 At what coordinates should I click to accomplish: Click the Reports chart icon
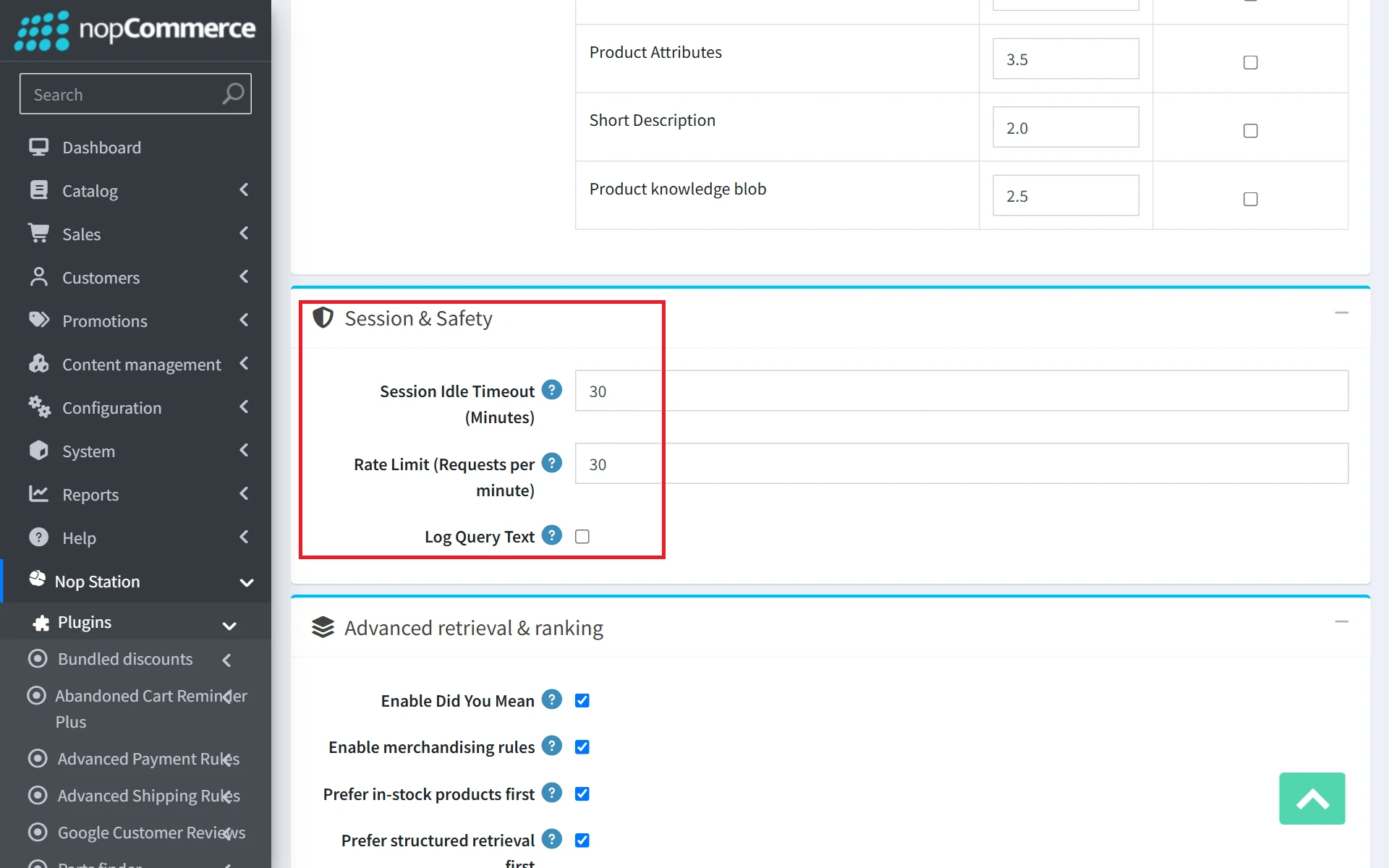[38, 494]
